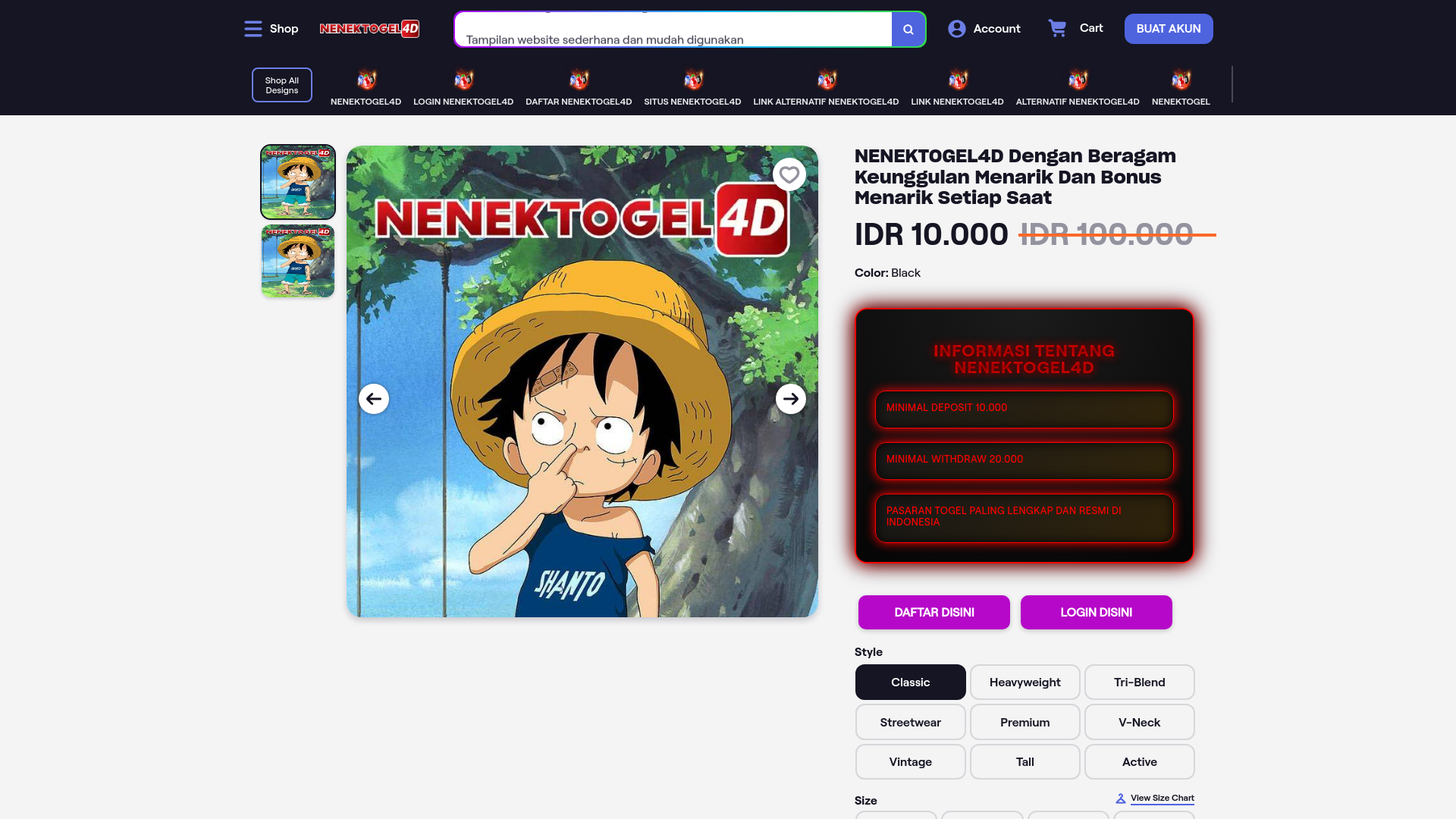Select the Active style option
The height and width of the screenshot is (819, 1456).
1140,761
